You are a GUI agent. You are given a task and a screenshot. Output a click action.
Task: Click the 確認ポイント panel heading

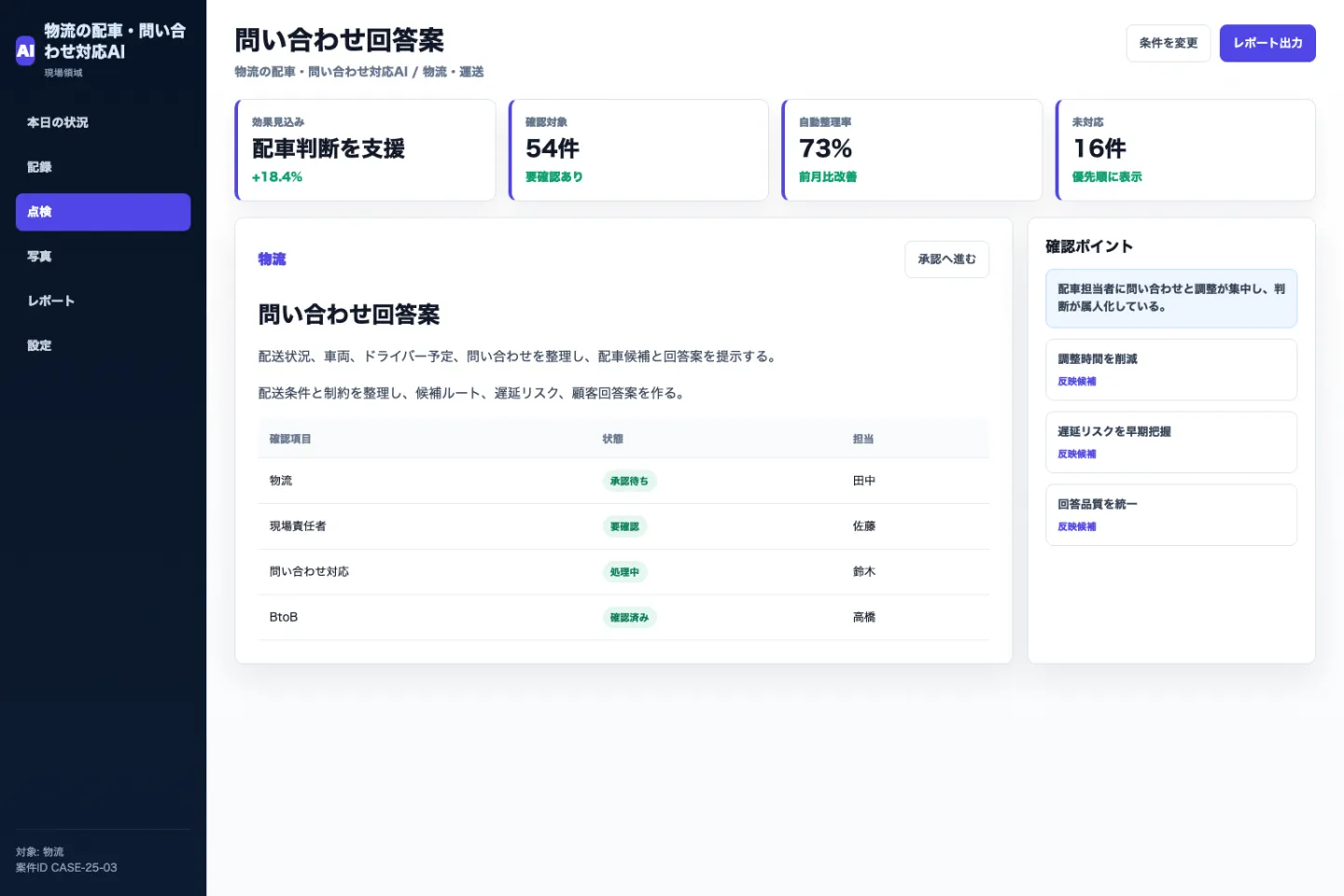click(1089, 246)
